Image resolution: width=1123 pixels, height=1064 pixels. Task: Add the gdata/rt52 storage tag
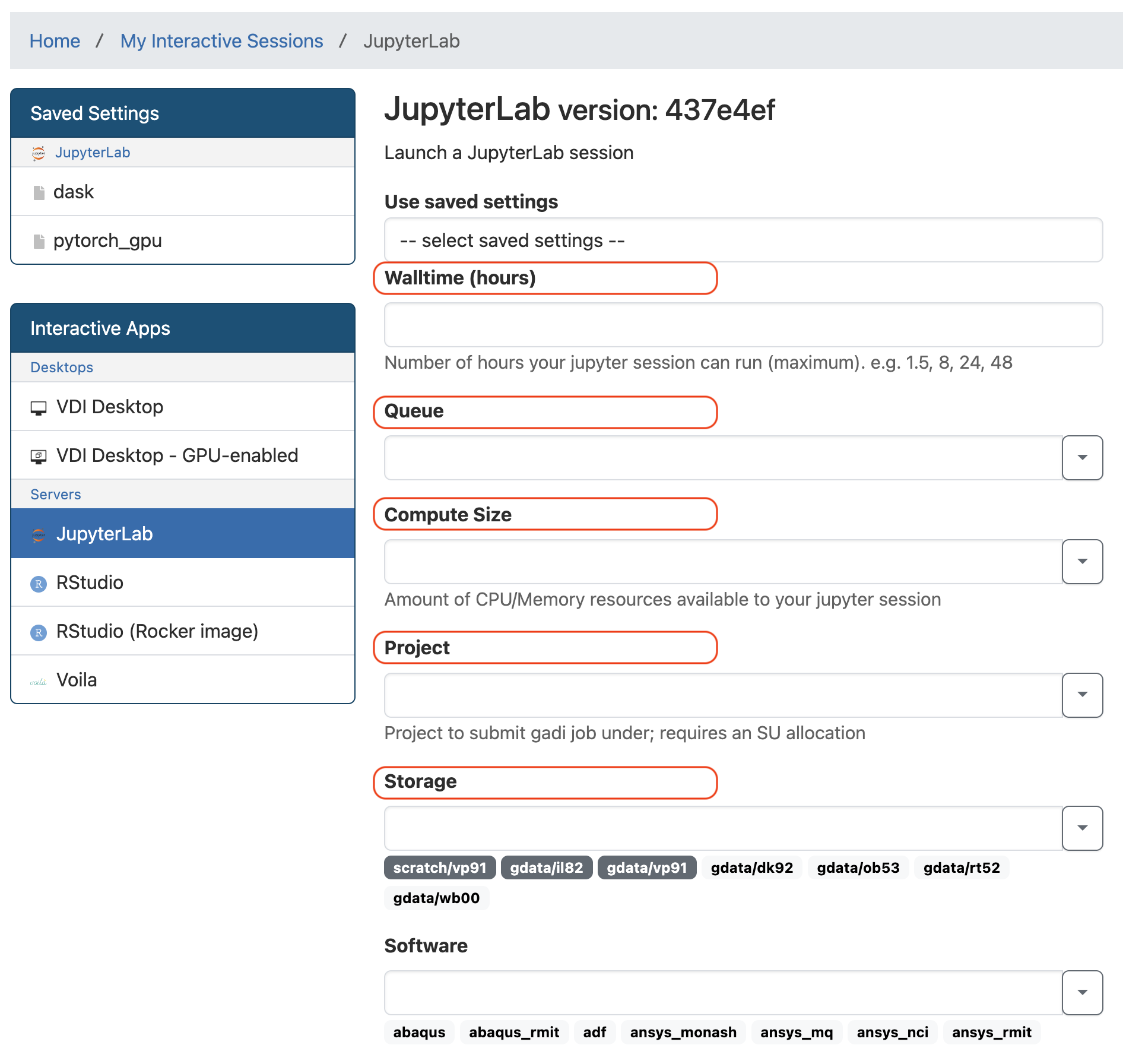click(x=962, y=867)
